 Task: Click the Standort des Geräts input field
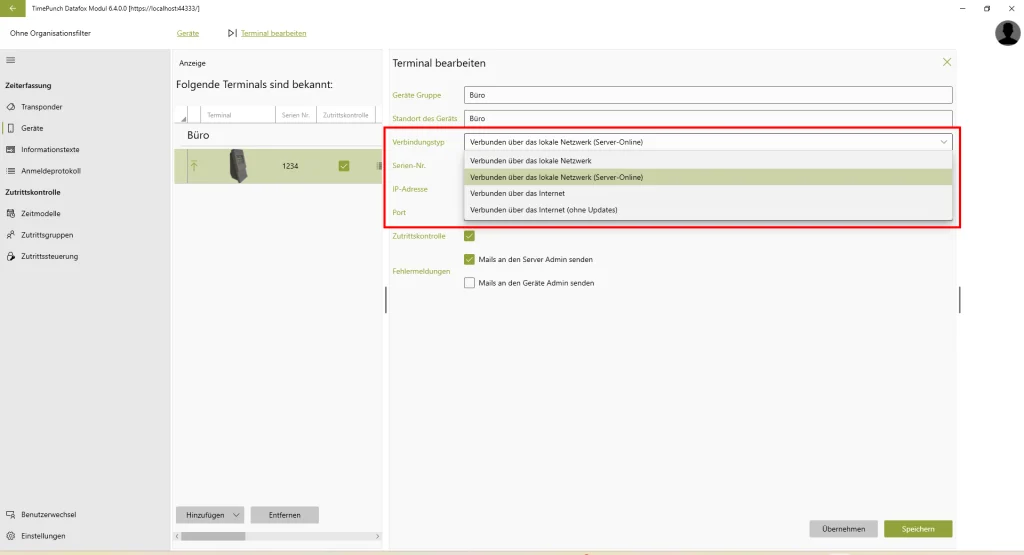click(708, 118)
